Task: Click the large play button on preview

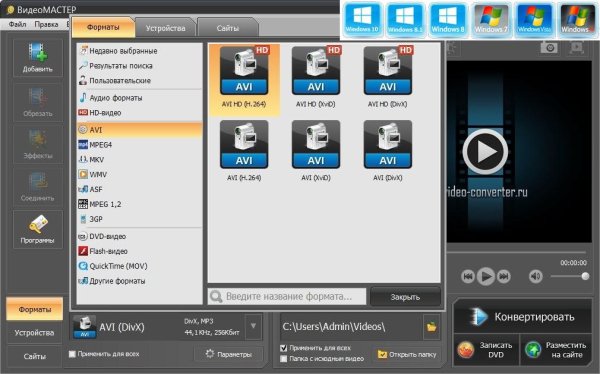Action: tap(485, 152)
